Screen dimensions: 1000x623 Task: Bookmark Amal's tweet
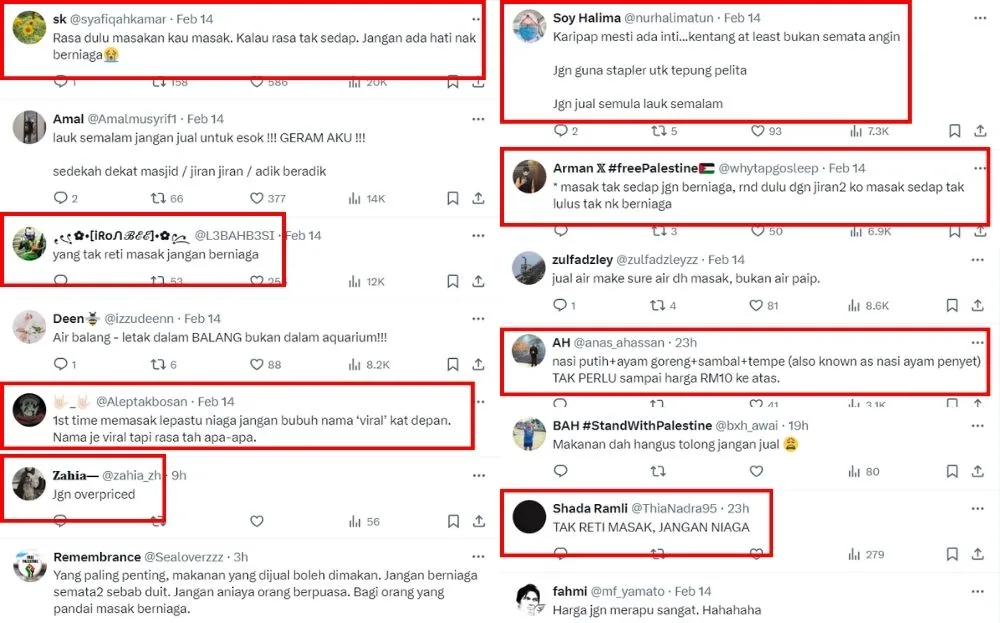[454, 199]
